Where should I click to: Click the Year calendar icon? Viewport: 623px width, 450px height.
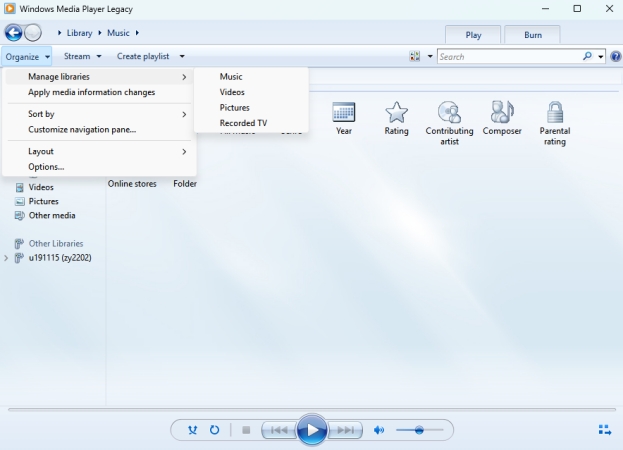click(x=344, y=112)
